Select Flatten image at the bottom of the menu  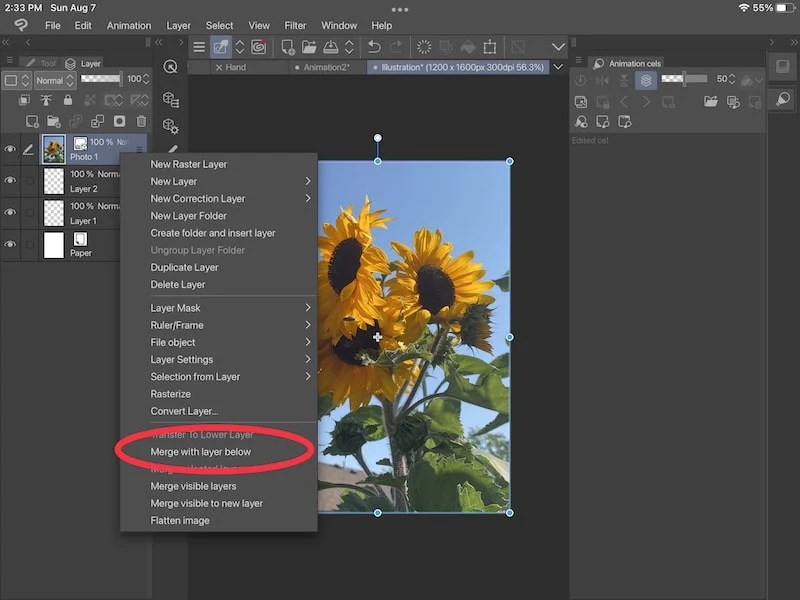183,520
